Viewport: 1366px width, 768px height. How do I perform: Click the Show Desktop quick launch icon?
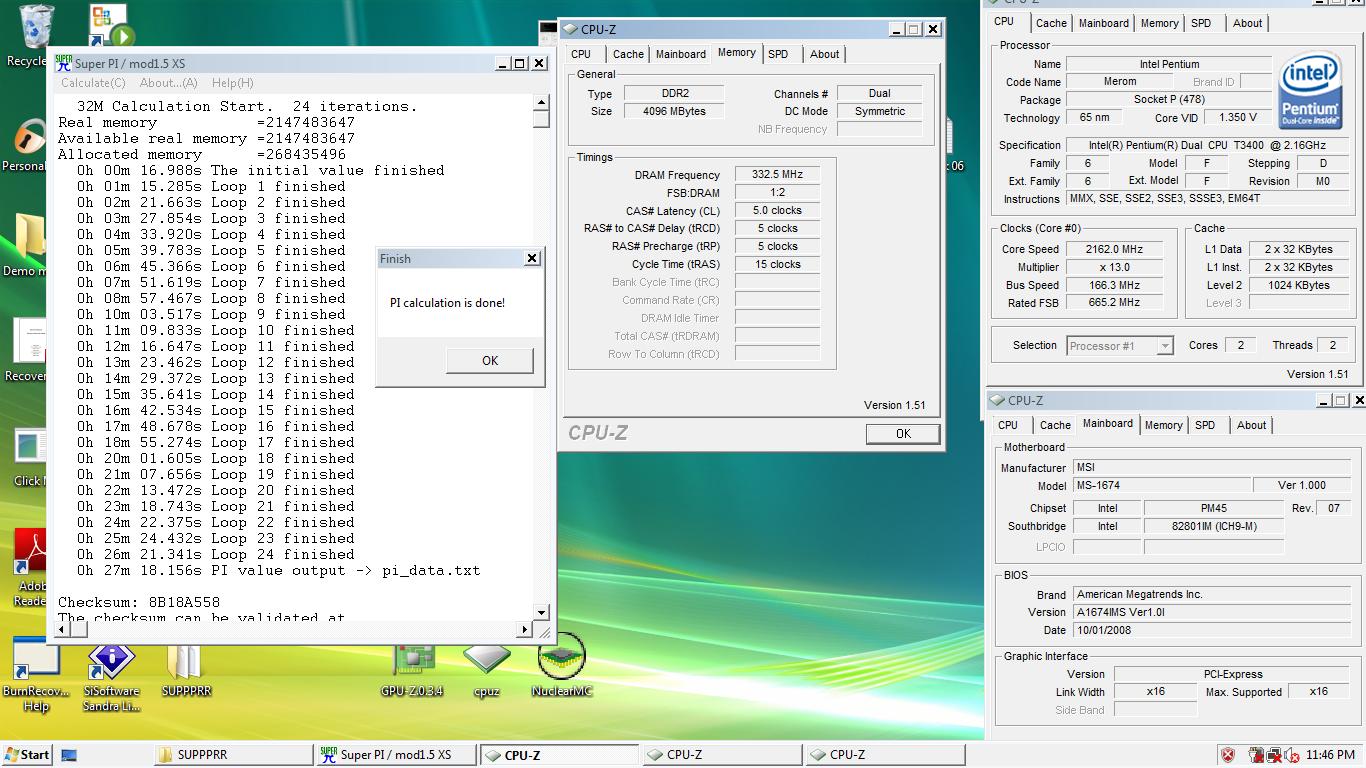pyautogui.click(x=70, y=755)
